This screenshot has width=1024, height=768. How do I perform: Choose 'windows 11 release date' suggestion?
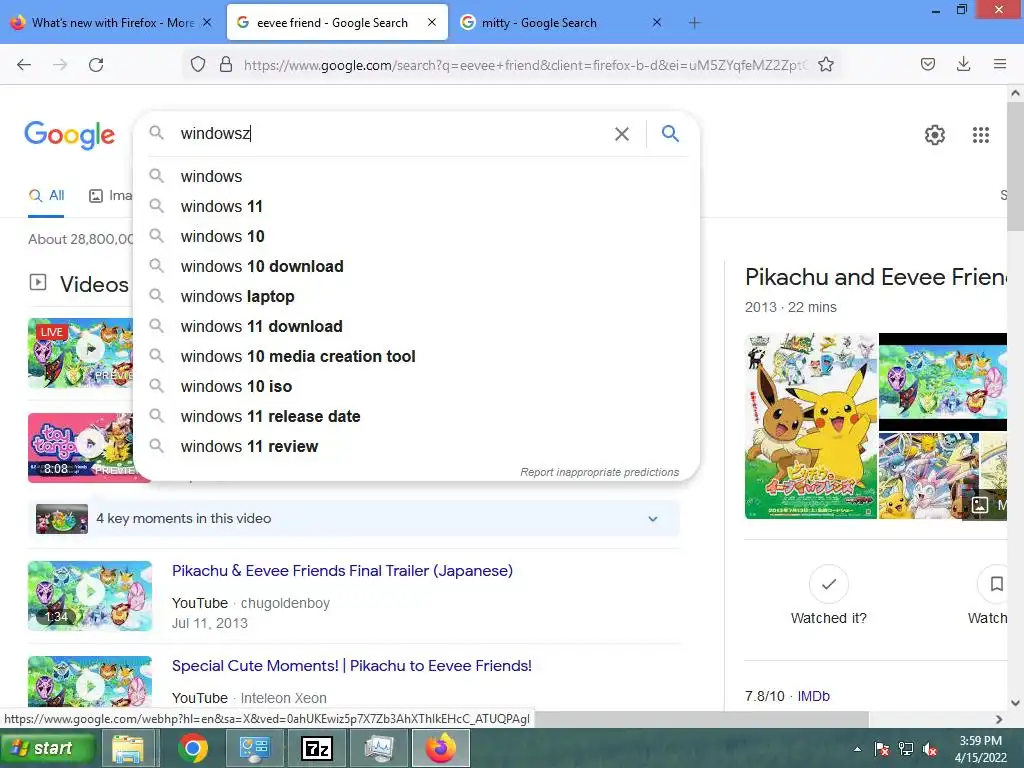pyautogui.click(x=416, y=417)
